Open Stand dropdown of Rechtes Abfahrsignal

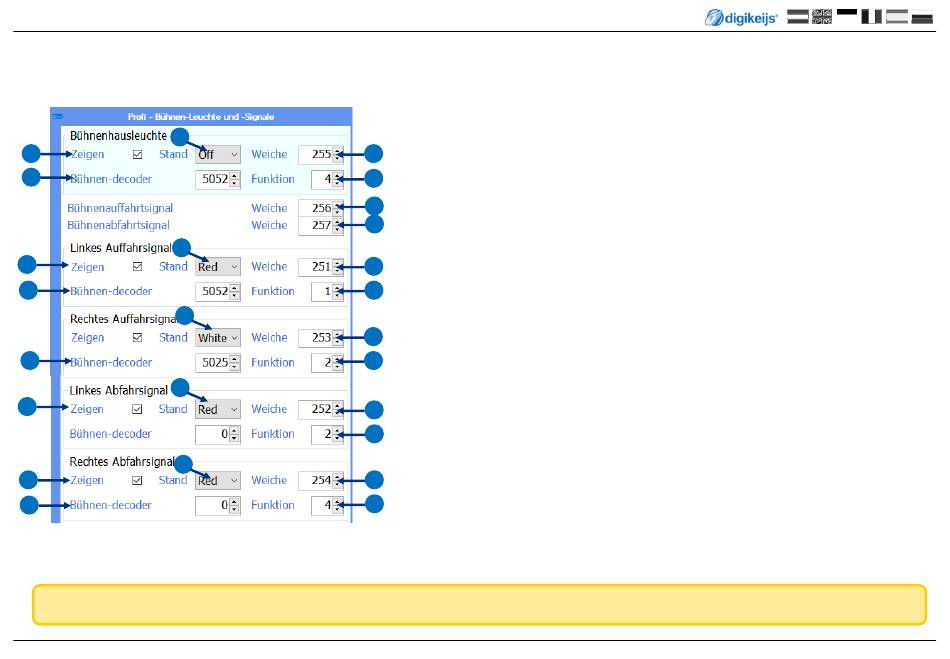click(x=218, y=480)
